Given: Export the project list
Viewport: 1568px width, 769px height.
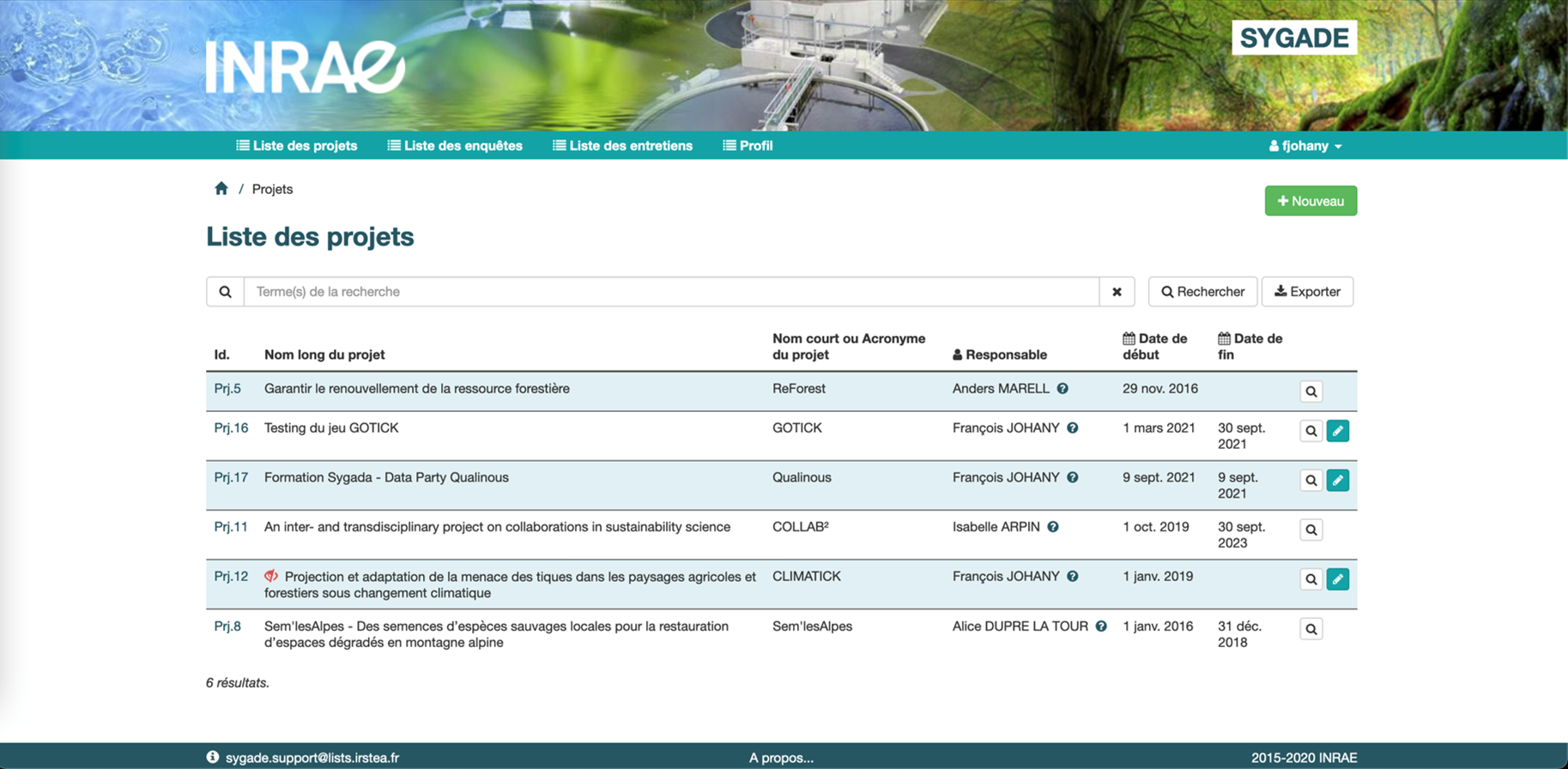Looking at the screenshot, I should click(1306, 292).
